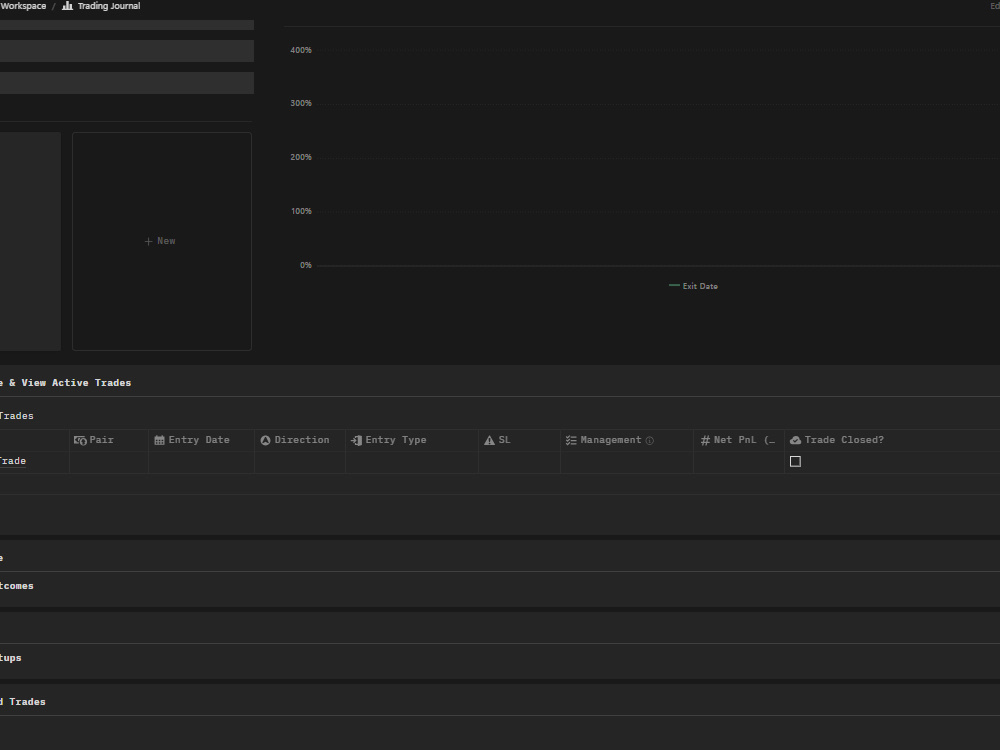Image resolution: width=1000 pixels, height=750 pixels.
Task: Click the Trade Closed? column icon
Action: (795, 440)
